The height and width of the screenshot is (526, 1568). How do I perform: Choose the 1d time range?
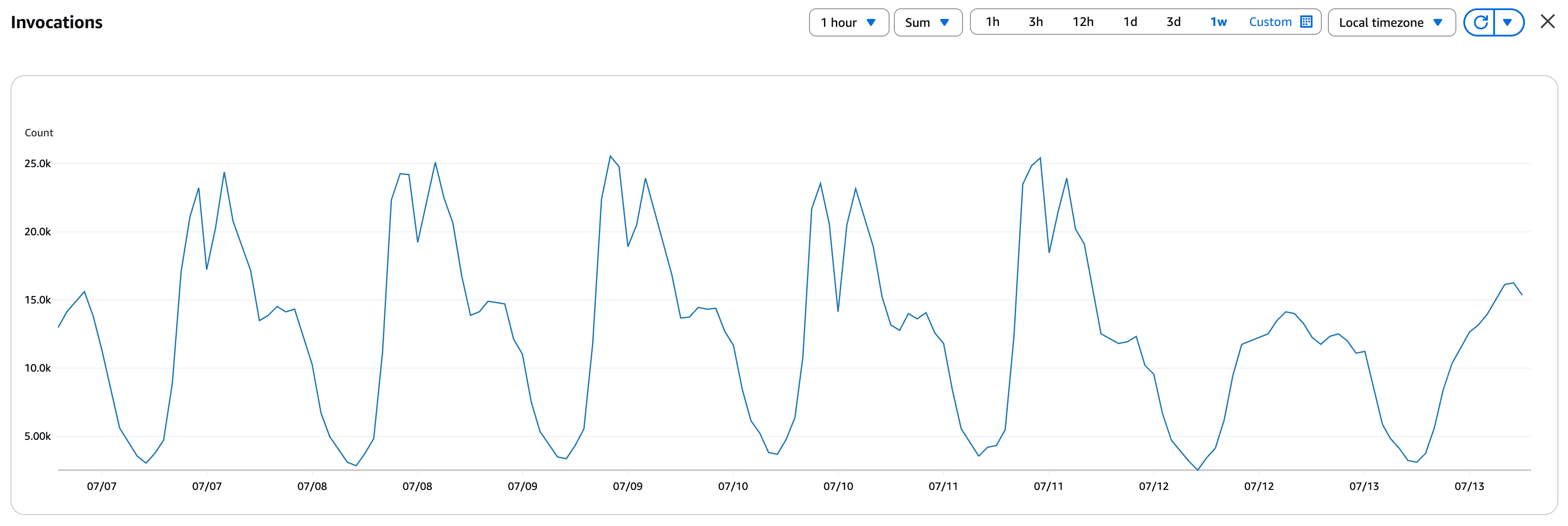1130,22
